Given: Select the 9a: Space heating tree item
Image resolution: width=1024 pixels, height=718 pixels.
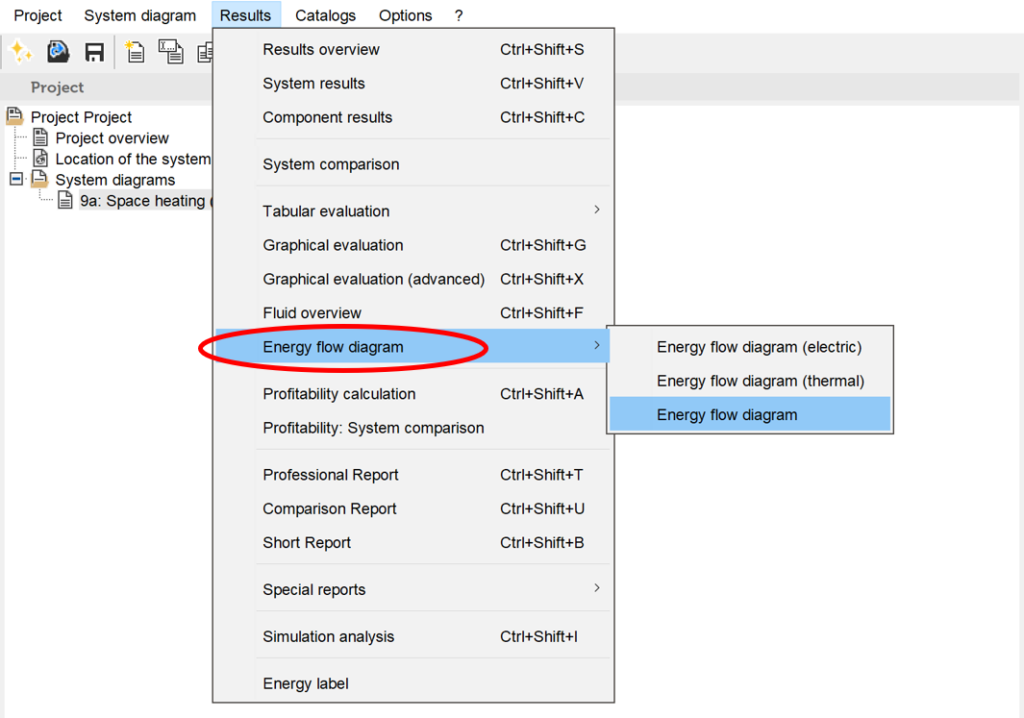Looking at the screenshot, I should [x=142, y=201].
